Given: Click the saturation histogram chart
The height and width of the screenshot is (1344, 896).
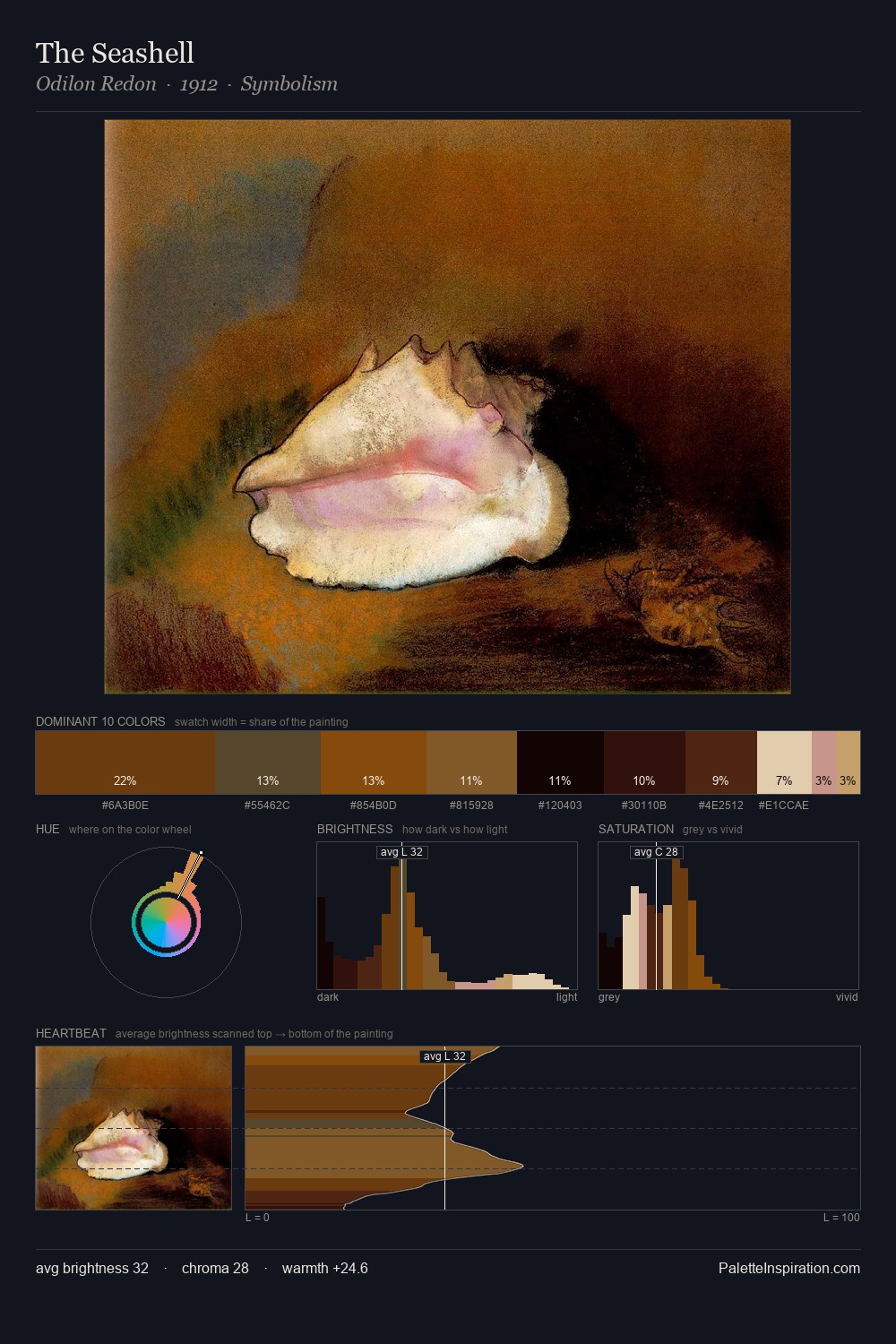Looking at the screenshot, I should click(728, 916).
